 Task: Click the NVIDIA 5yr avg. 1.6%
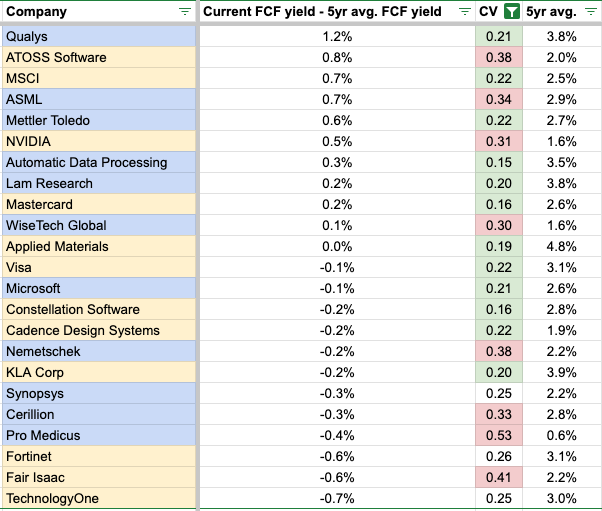point(562,141)
